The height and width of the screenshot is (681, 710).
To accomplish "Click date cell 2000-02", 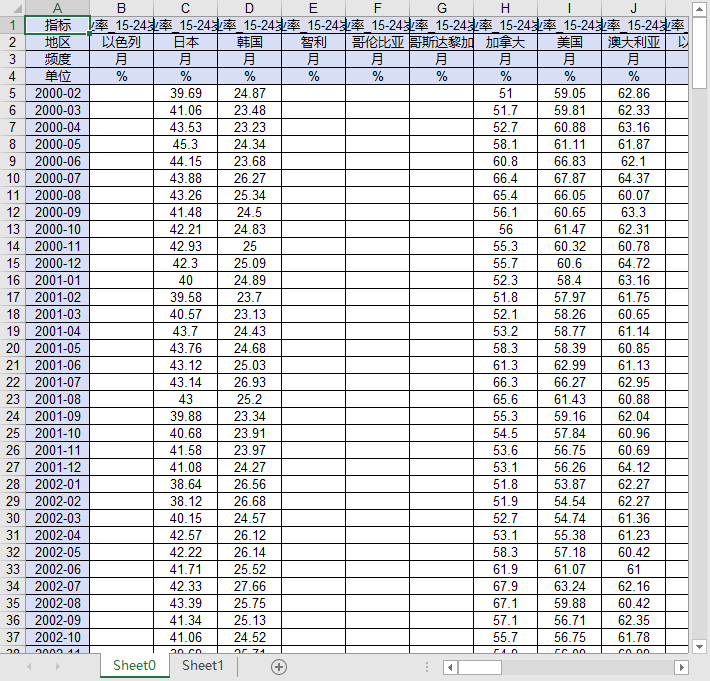I will pos(58,93).
